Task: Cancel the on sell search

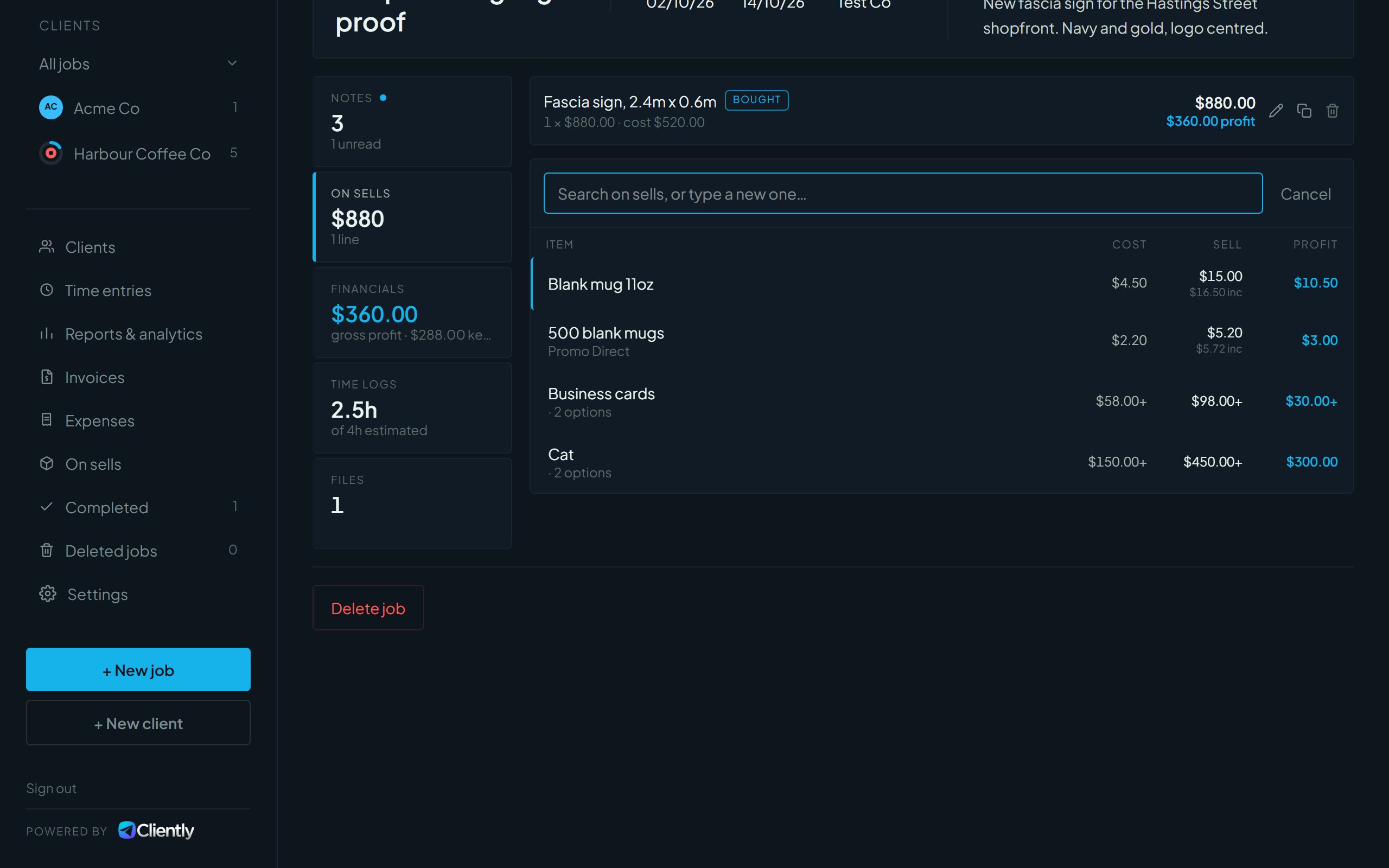Action: pos(1305,194)
